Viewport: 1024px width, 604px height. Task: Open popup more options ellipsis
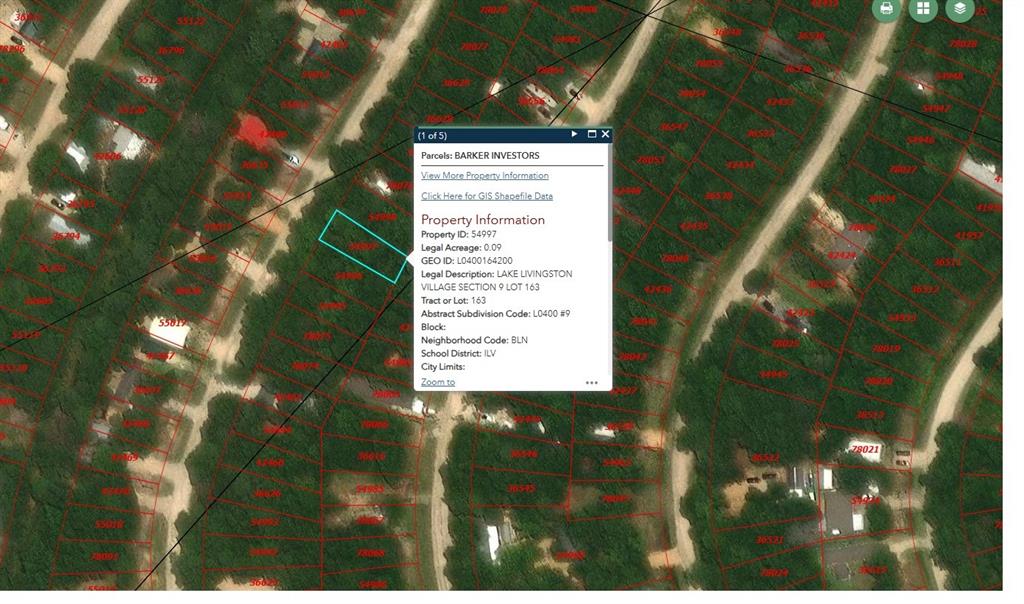pyautogui.click(x=591, y=382)
